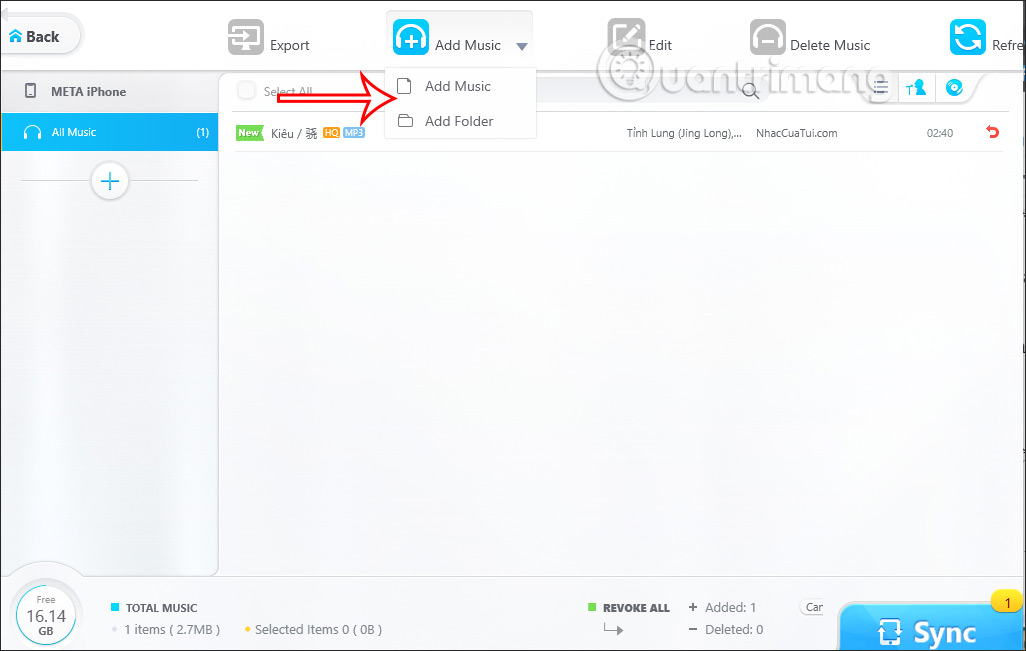1026x651 pixels.
Task: Select All Music in the sidebar
Action: tap(80, 131)
